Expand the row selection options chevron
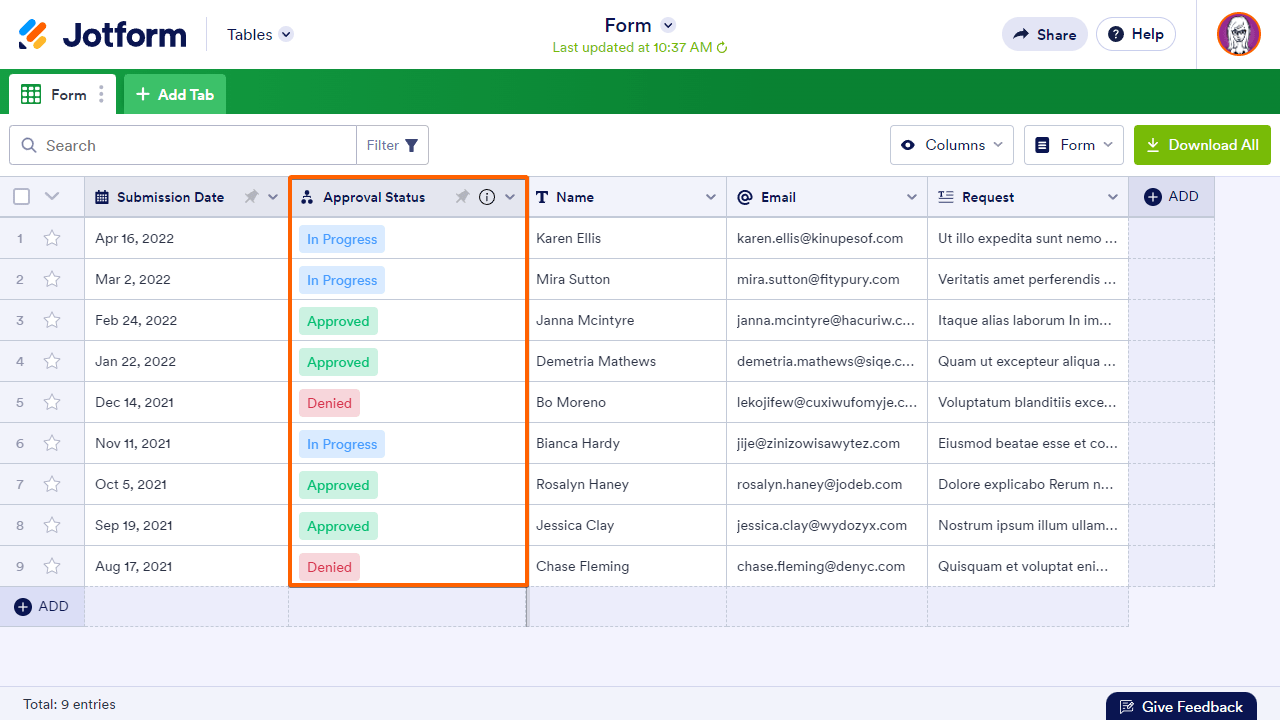This screenshot has height=720, width=1280. click(53, 197)
